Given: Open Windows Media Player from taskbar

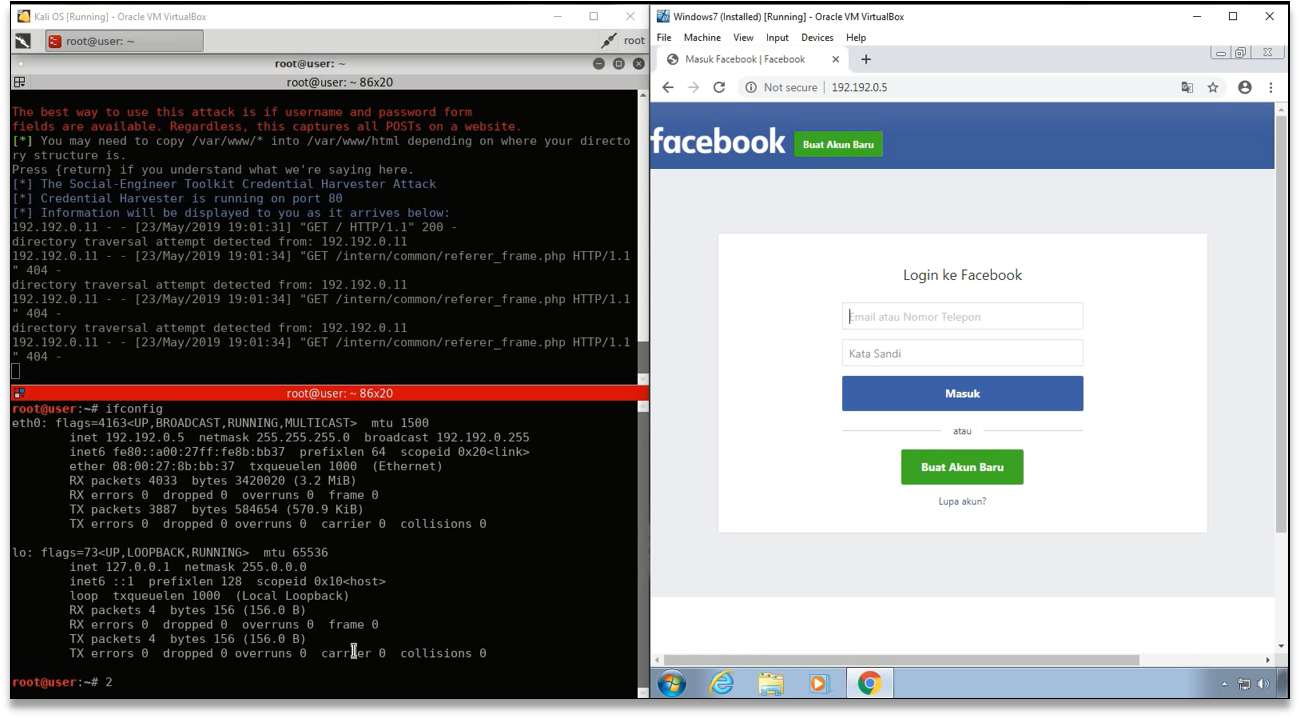Looking at the screenshot, I should 819,684.
